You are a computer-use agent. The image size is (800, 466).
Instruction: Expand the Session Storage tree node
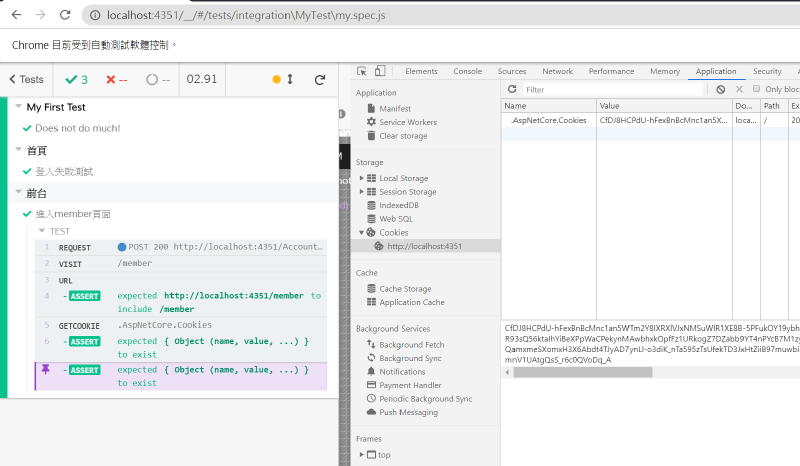point(362,192)
